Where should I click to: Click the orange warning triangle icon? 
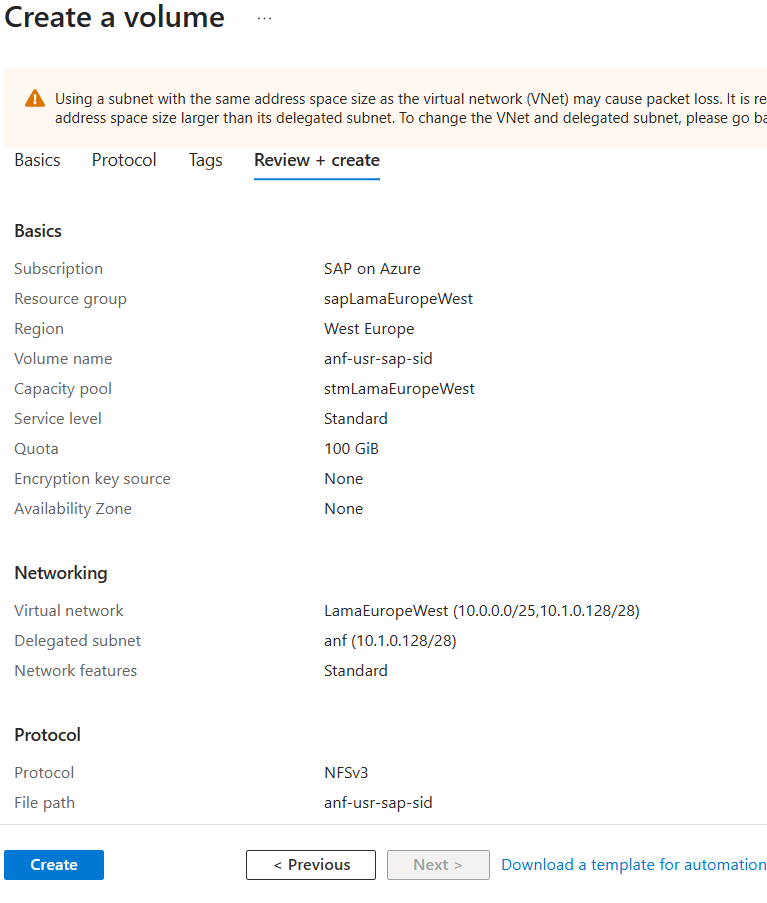[35, 98]
